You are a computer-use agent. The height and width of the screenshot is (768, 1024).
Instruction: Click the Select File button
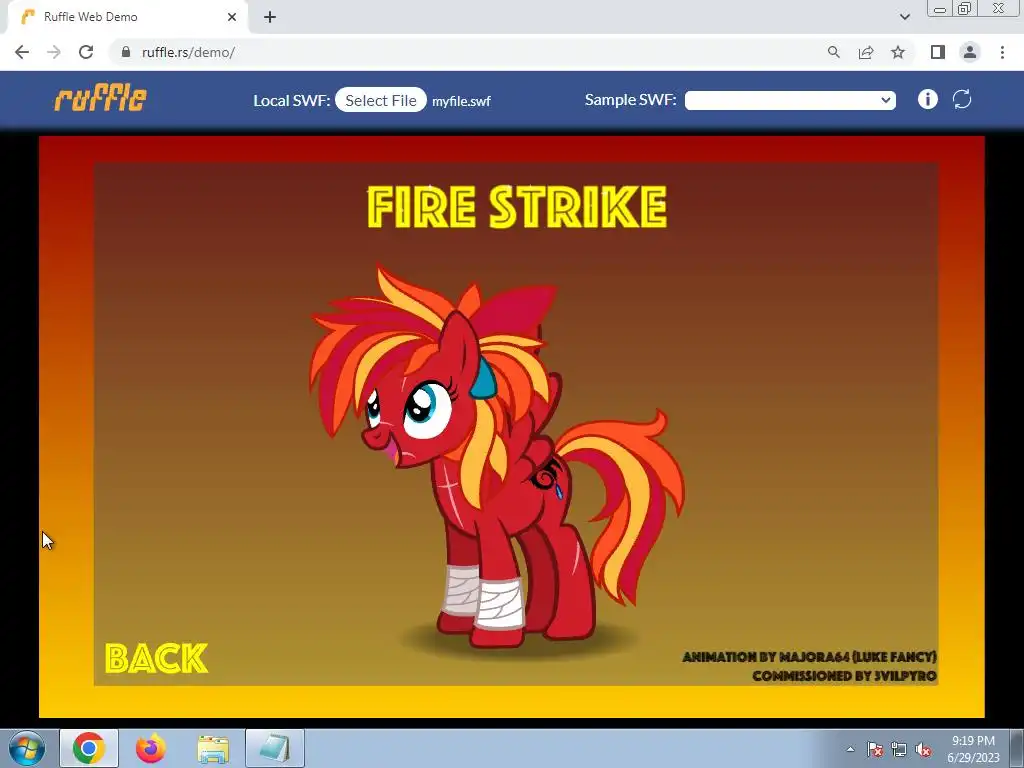(381, 100)
